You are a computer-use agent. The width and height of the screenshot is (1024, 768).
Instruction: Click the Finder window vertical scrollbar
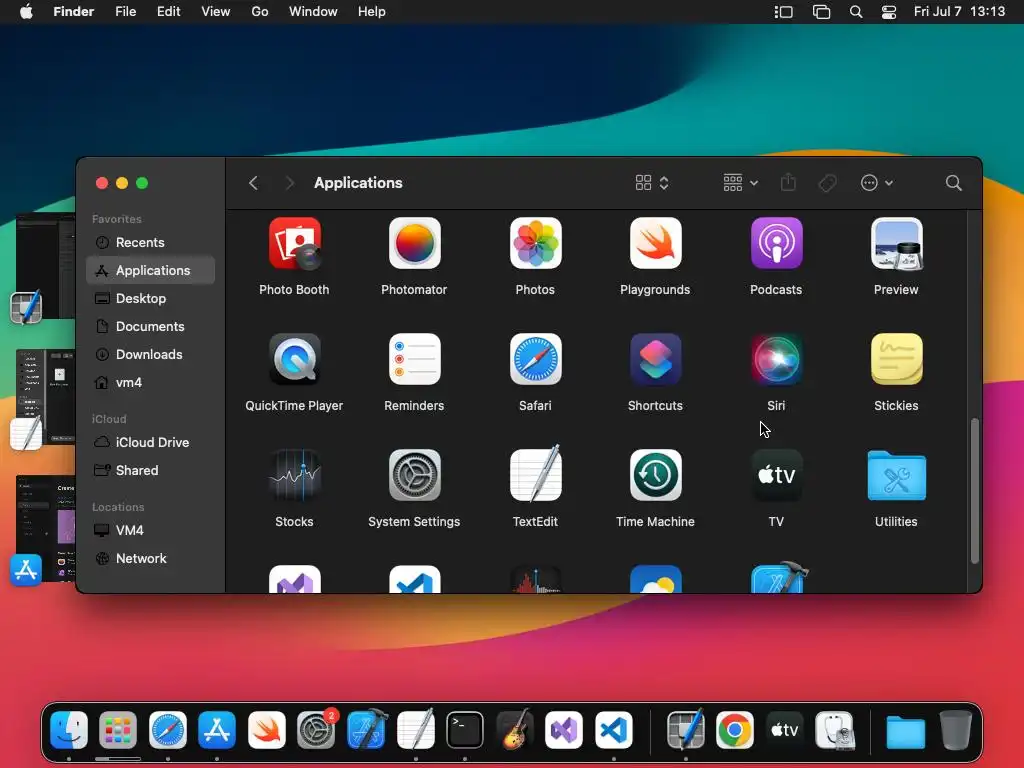(974, 490)
